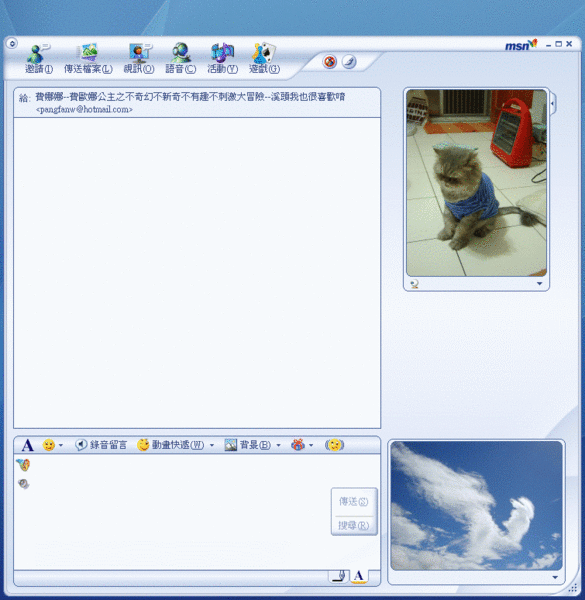Switch to text typing A tab
Image resolution: width=585 pixels, height=600 pixels.
[359, 576]
